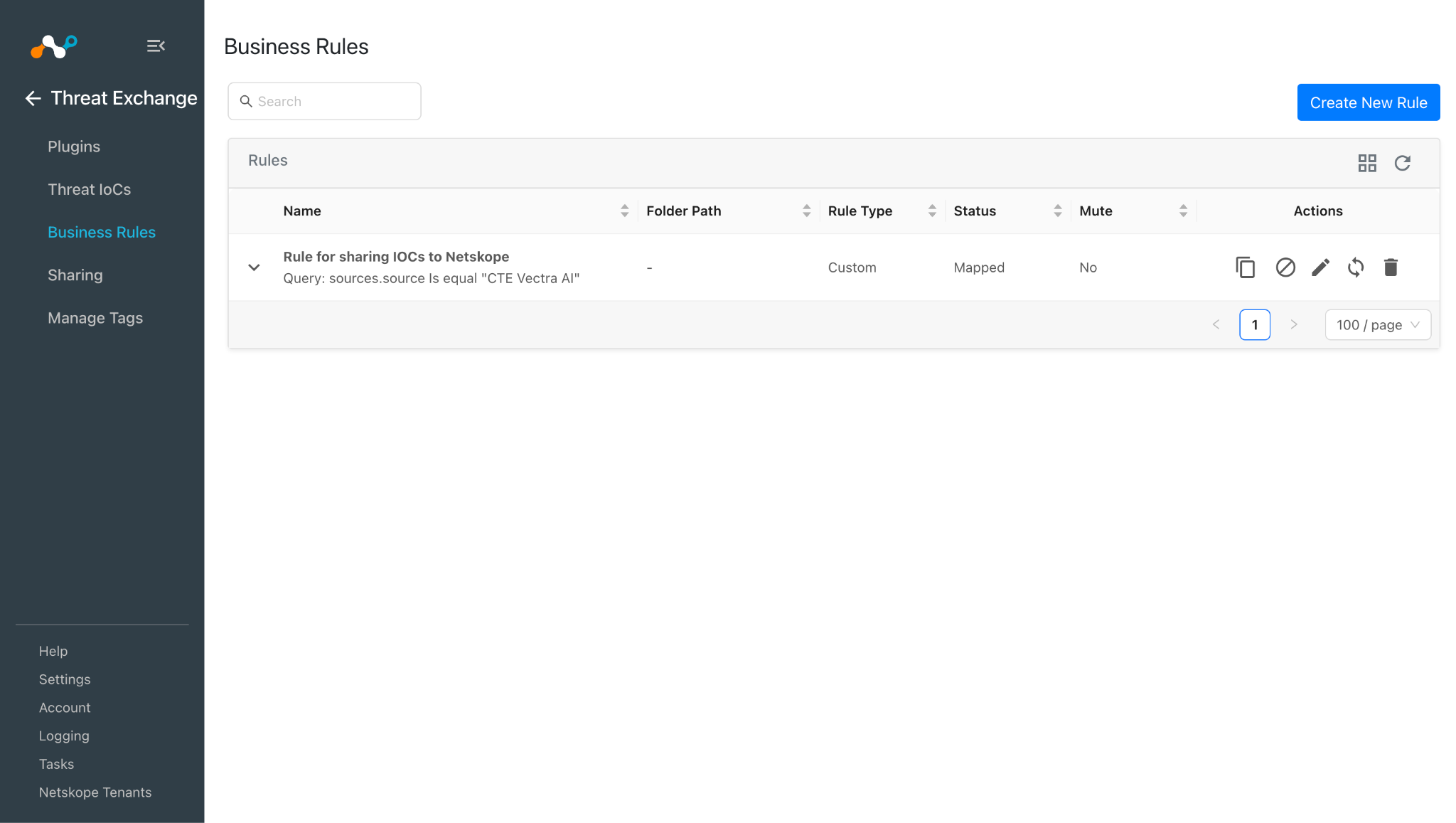Collapse the sidebar menu

point(156,46)
